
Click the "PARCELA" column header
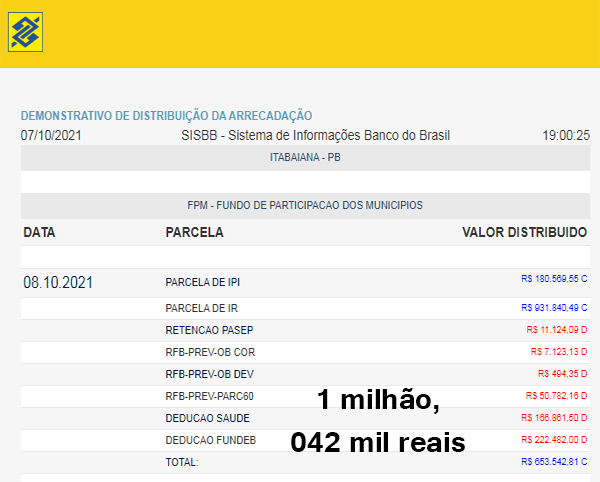[x=194, y=232]
